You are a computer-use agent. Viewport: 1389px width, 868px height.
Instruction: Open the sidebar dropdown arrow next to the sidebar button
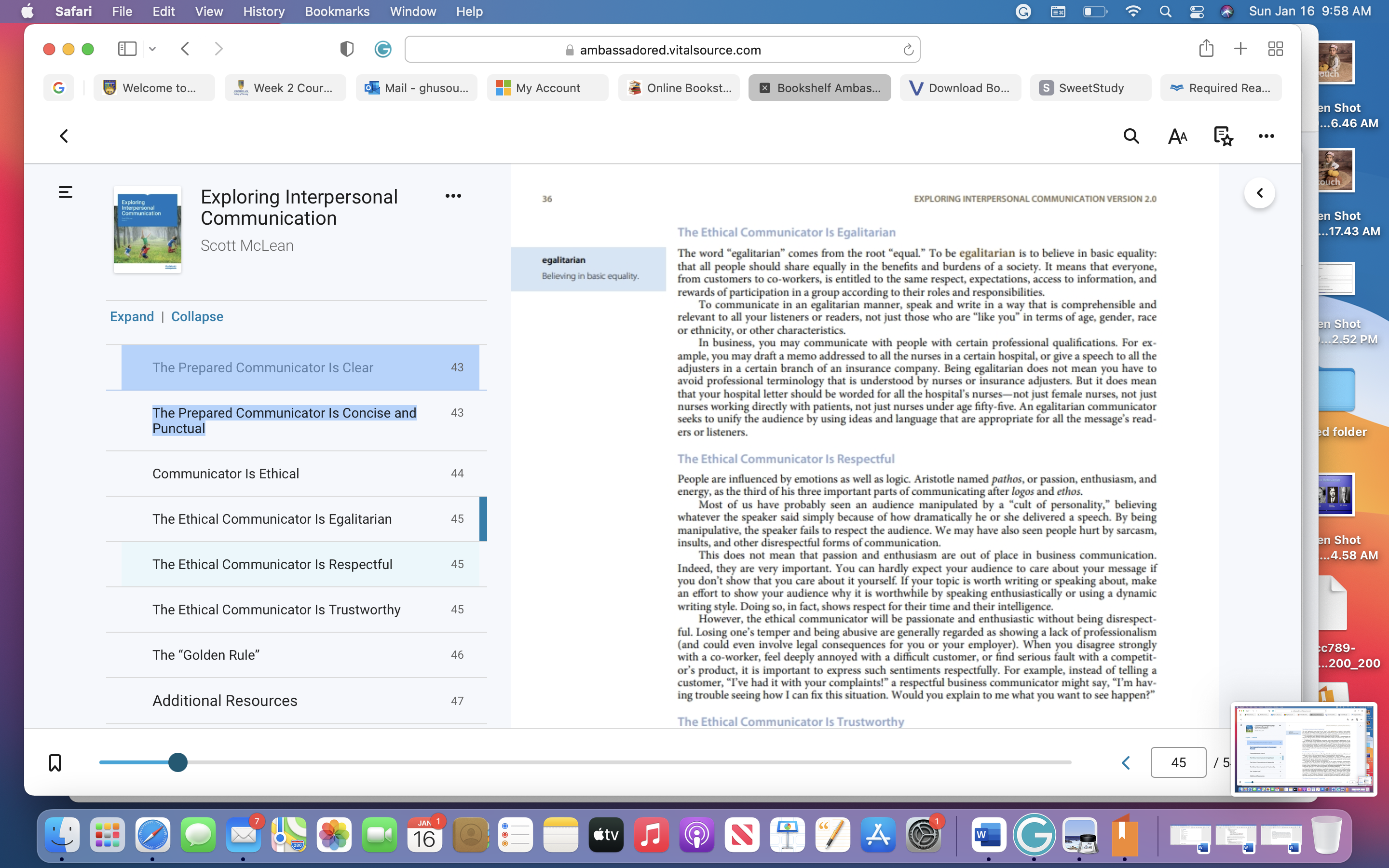click(152, 49)
